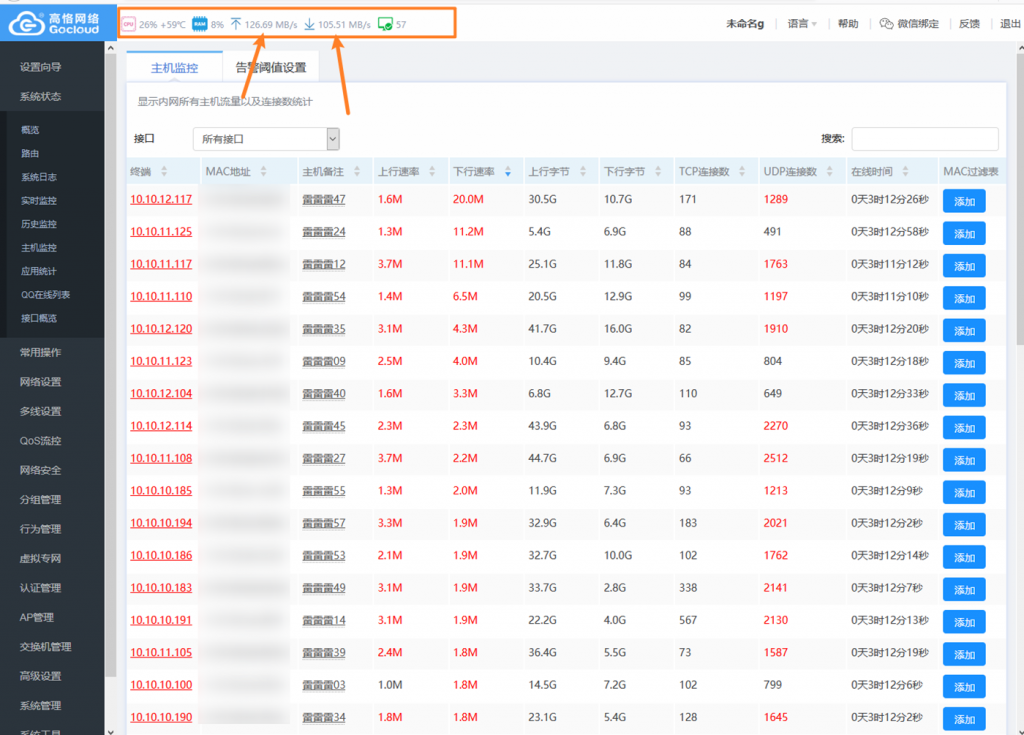
Task: Sort by 下行速率 column sort arrow
Action: 507,172
